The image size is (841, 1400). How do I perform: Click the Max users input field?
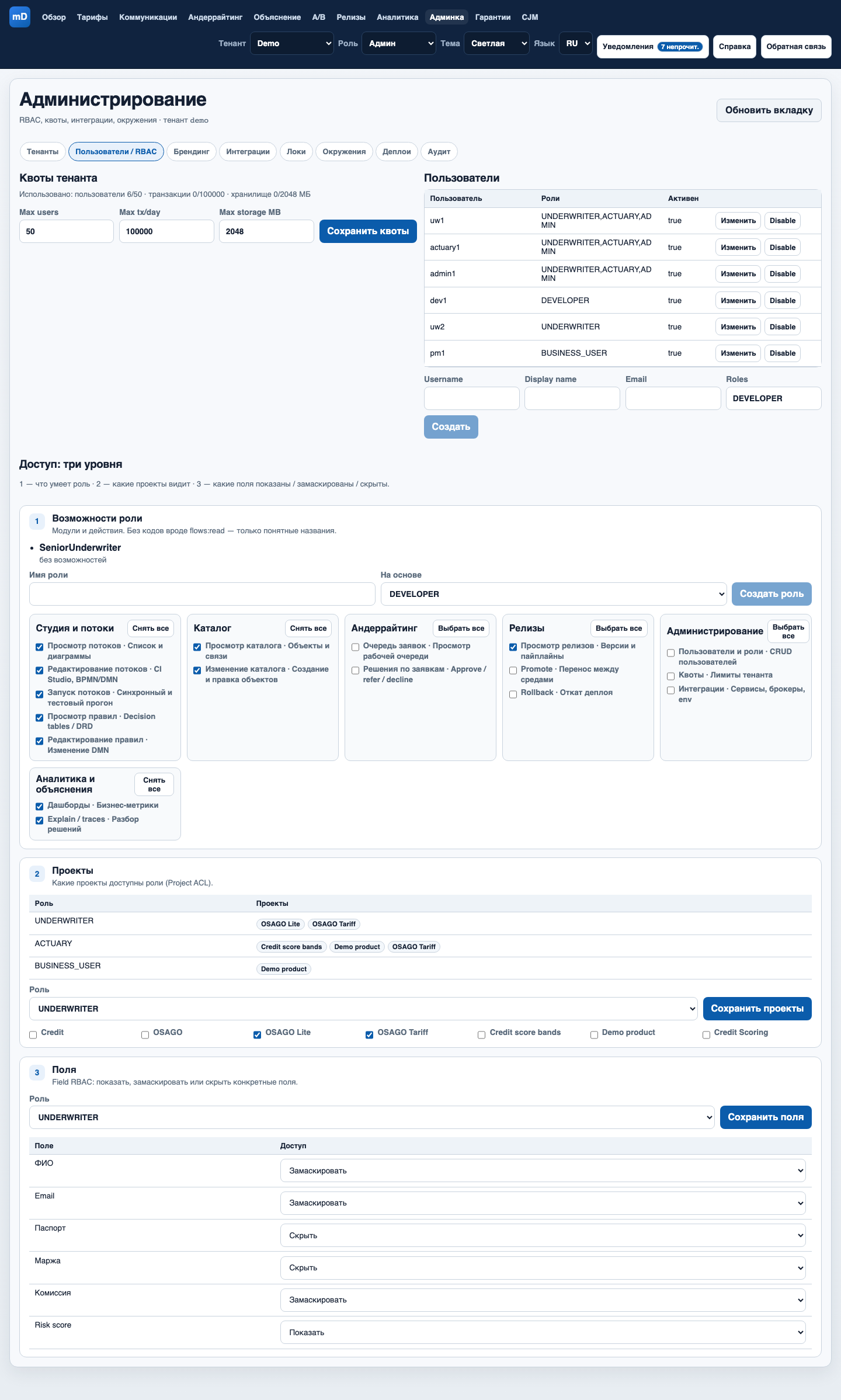click(67, 231)
